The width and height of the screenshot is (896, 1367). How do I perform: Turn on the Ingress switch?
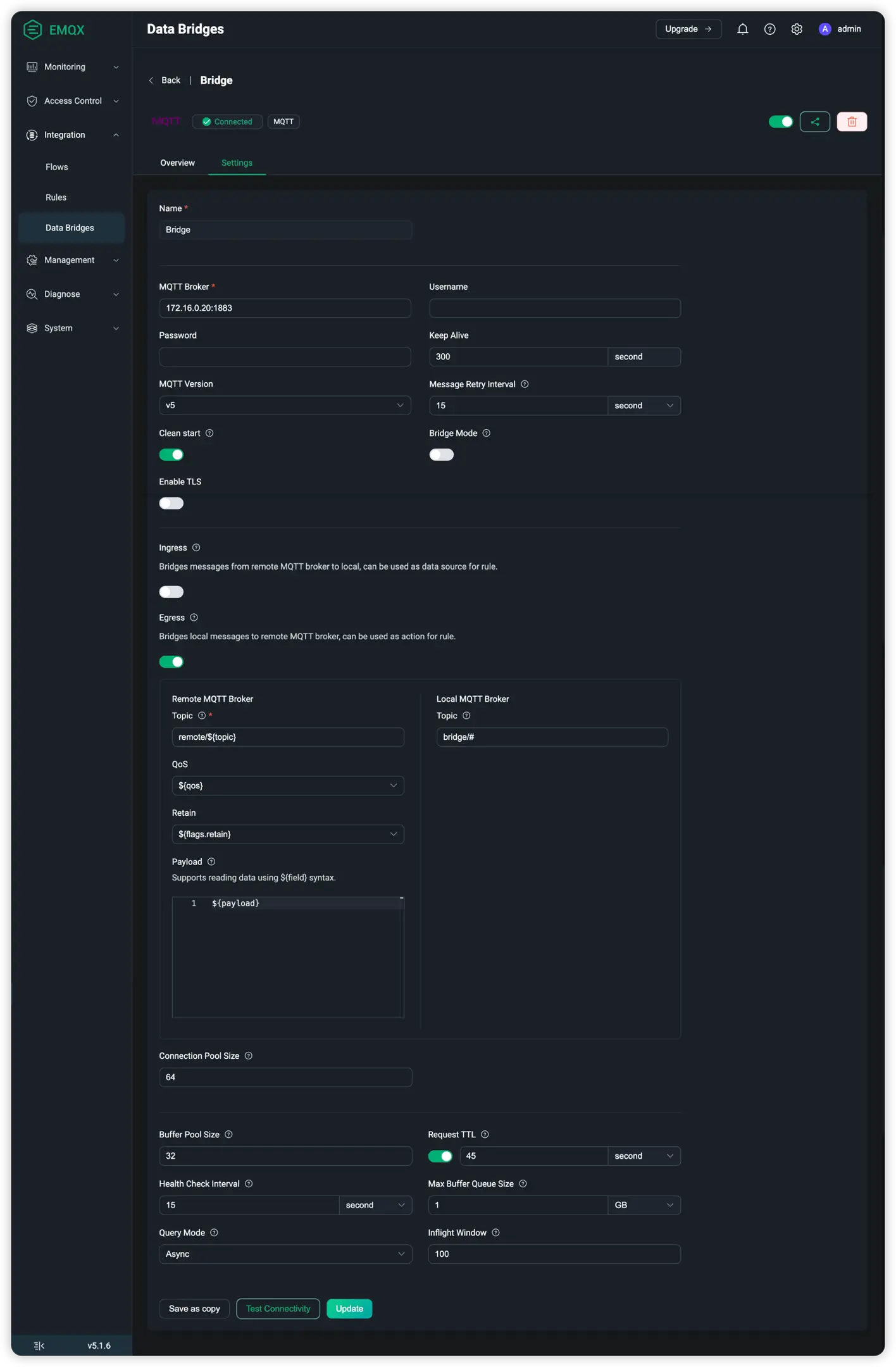171,592
